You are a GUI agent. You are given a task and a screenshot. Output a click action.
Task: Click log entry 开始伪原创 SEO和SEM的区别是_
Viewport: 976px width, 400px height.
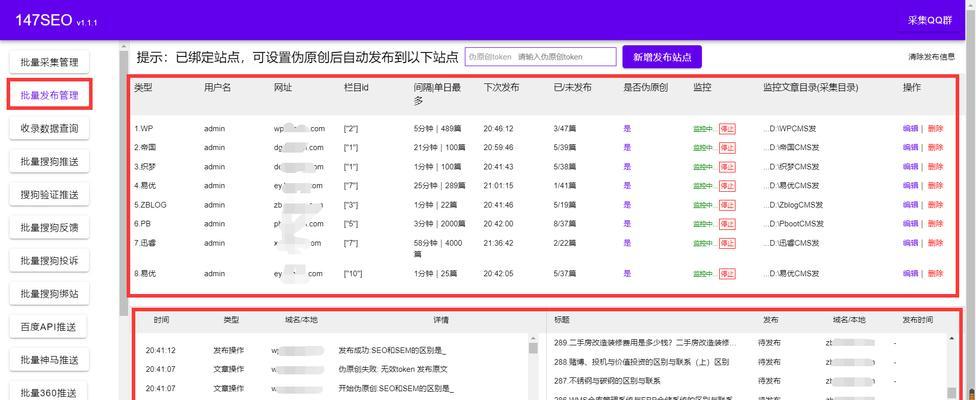396,388
